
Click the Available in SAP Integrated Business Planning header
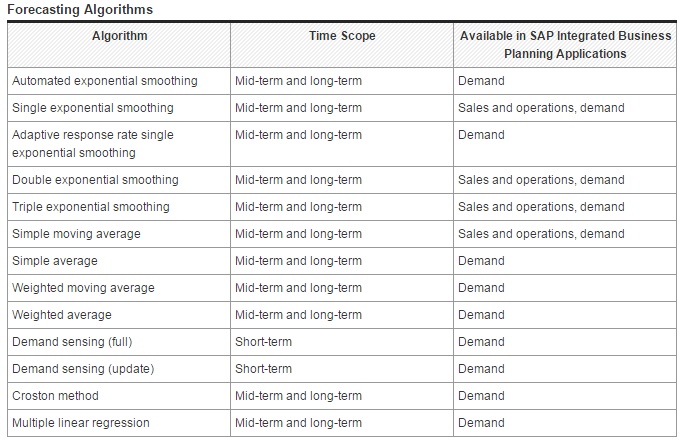tap(565, 45)
